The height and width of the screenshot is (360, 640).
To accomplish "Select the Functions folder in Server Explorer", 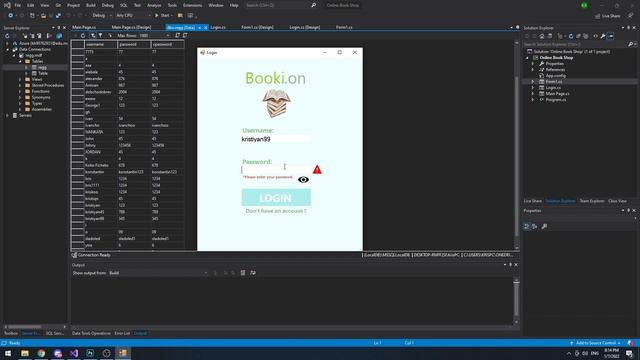I will 40,91.
